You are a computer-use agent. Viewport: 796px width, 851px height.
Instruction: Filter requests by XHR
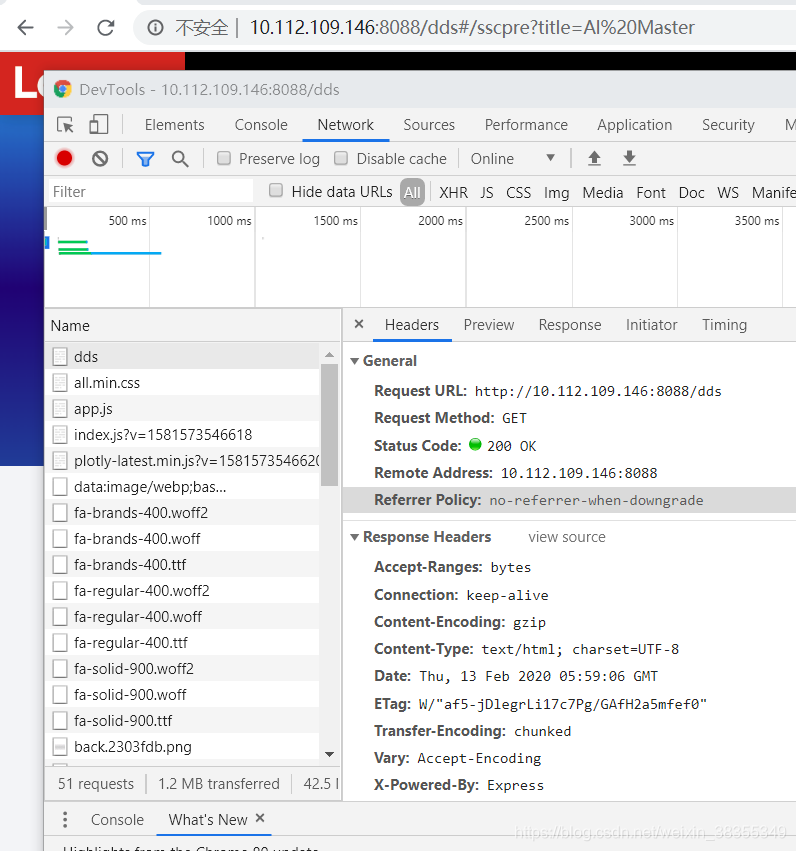454,193
